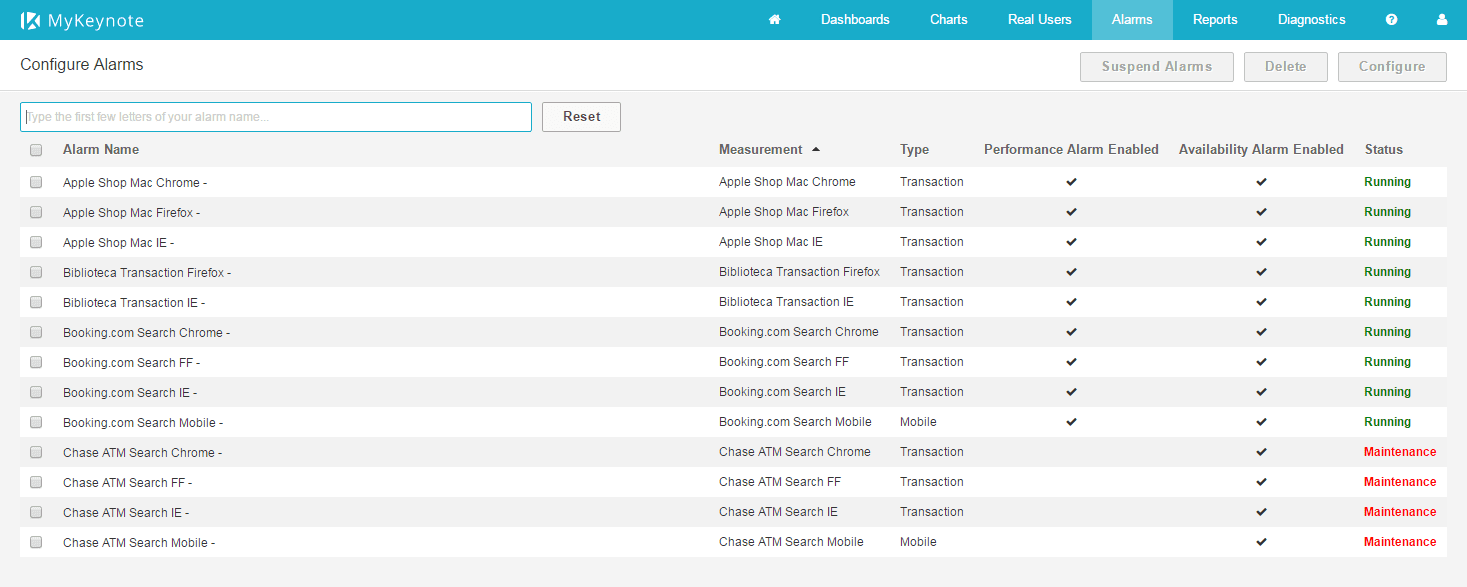Select all alarms with header checkbox
1467x587 pixels.
point(36,150)
